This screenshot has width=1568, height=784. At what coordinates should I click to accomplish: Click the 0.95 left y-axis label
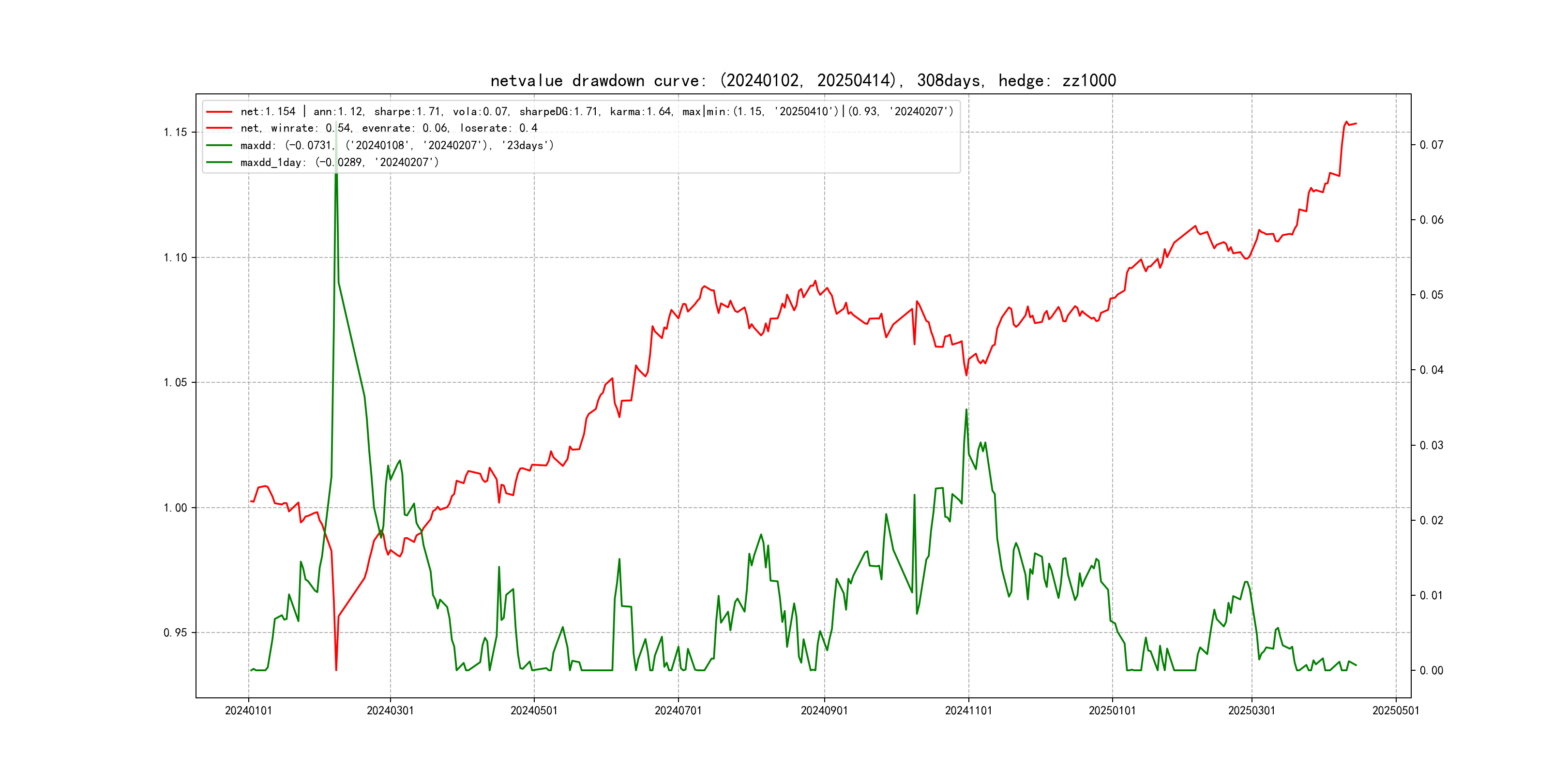(175, 633)
